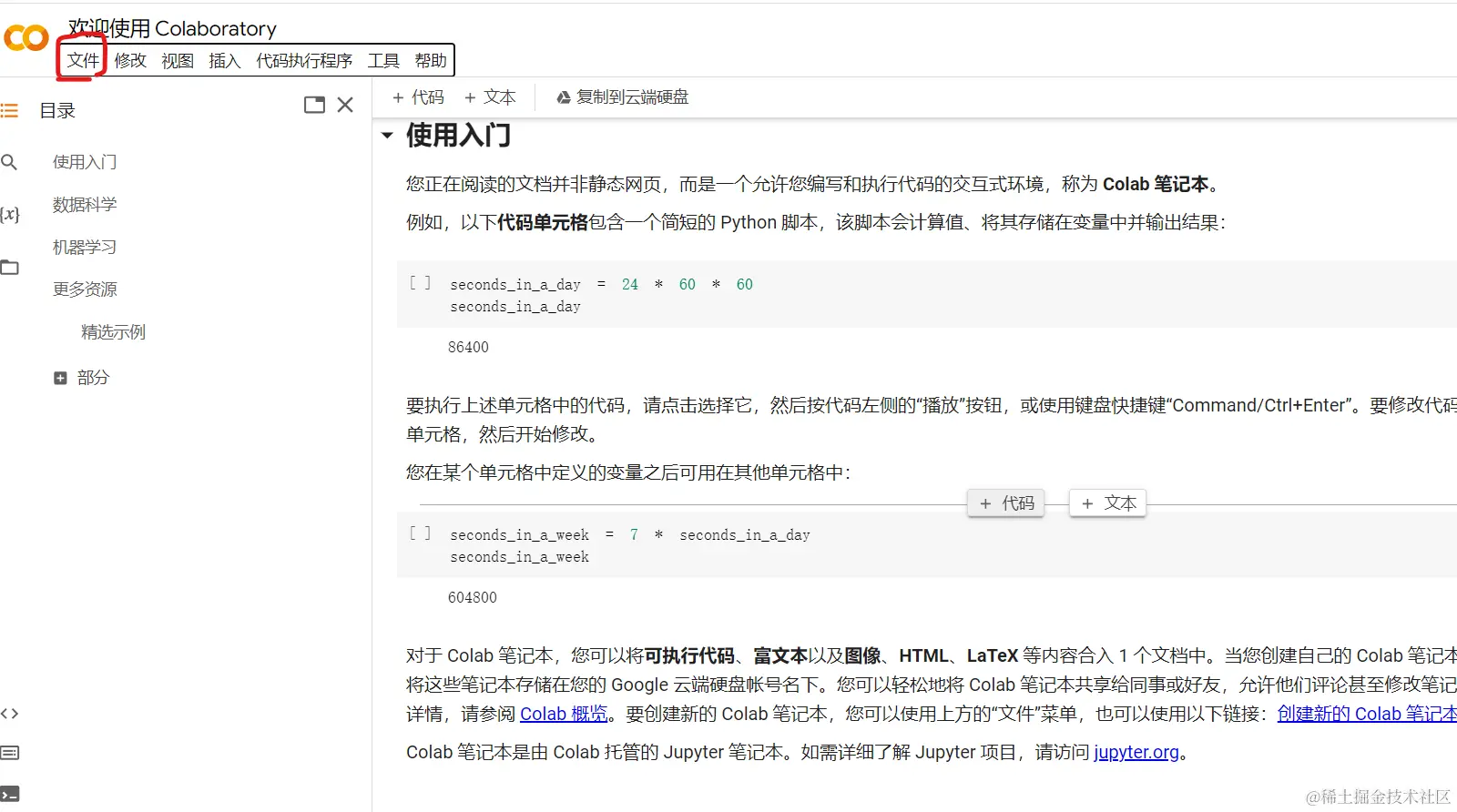Open the 插入 menu

click(224, 60)
